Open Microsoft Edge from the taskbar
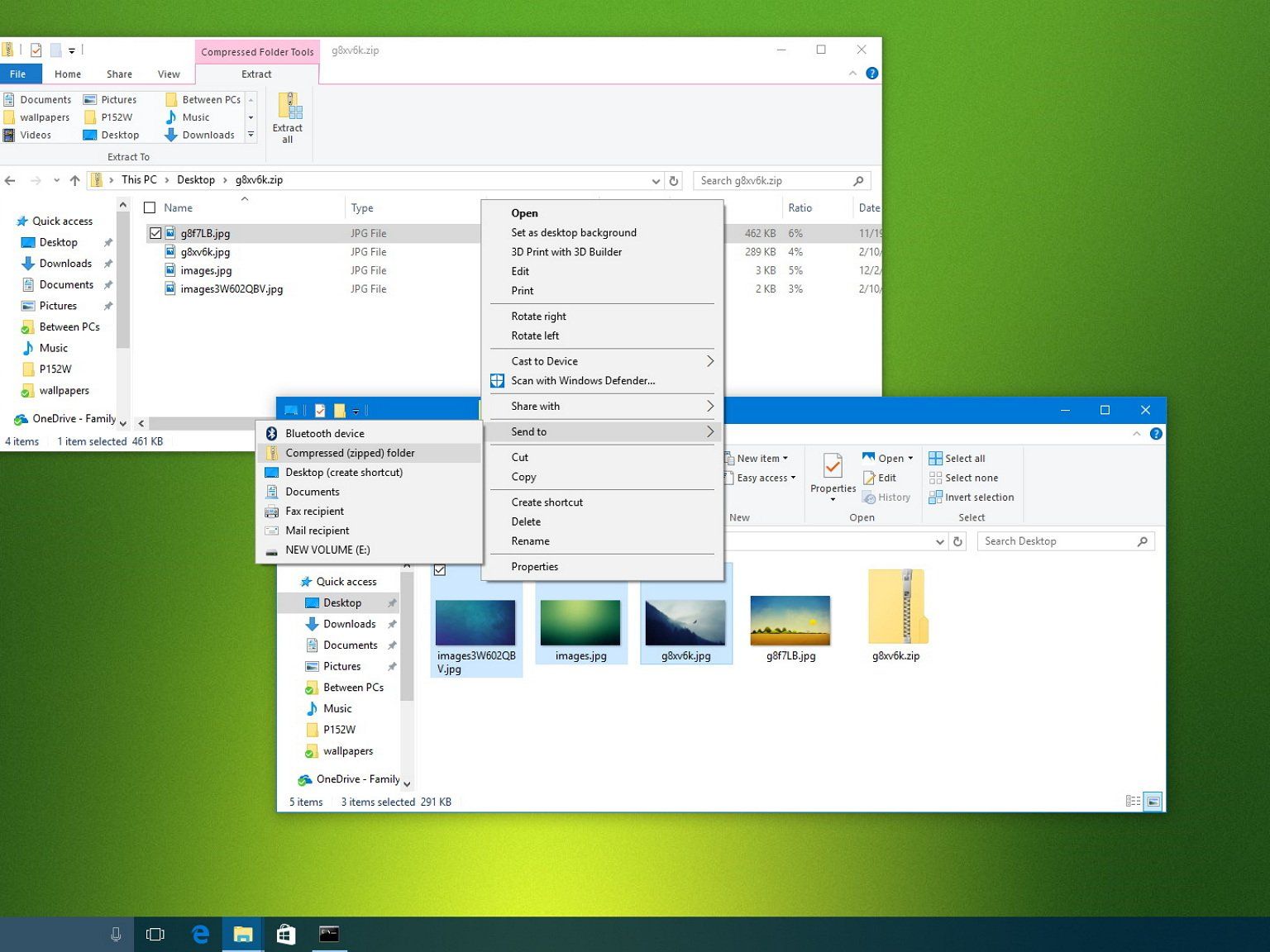This screenshot has width=1270, height=952. [x=200, y=935]
